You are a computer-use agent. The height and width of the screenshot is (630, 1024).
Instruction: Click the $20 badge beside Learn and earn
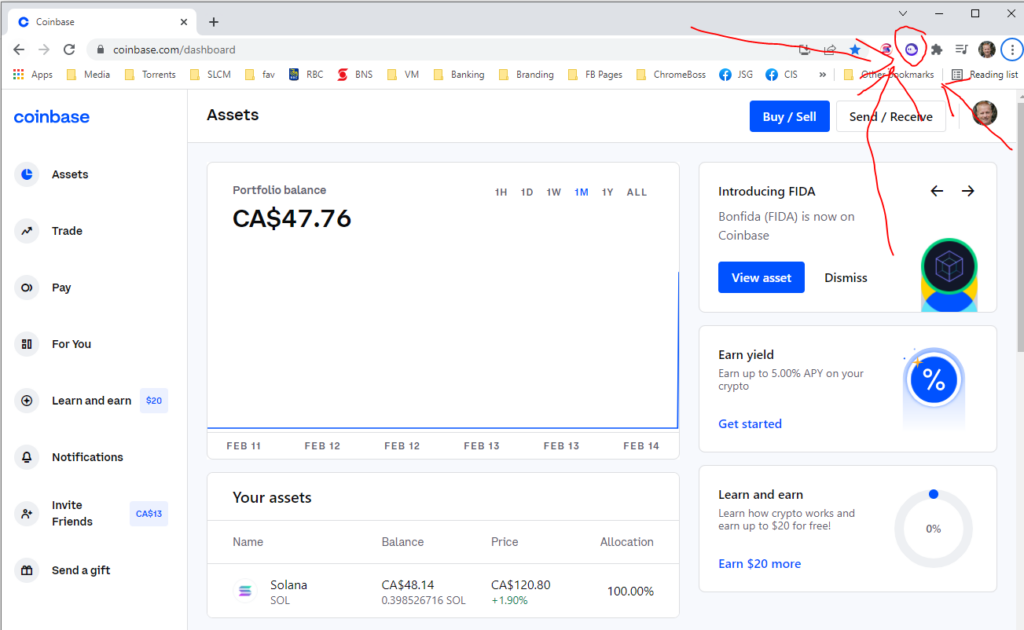[154, 400]
